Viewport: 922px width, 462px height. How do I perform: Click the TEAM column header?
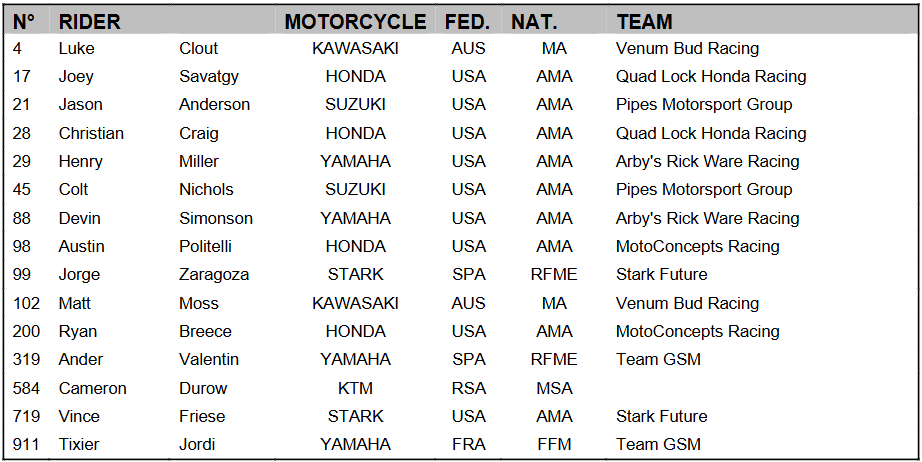tap(644, 21)
